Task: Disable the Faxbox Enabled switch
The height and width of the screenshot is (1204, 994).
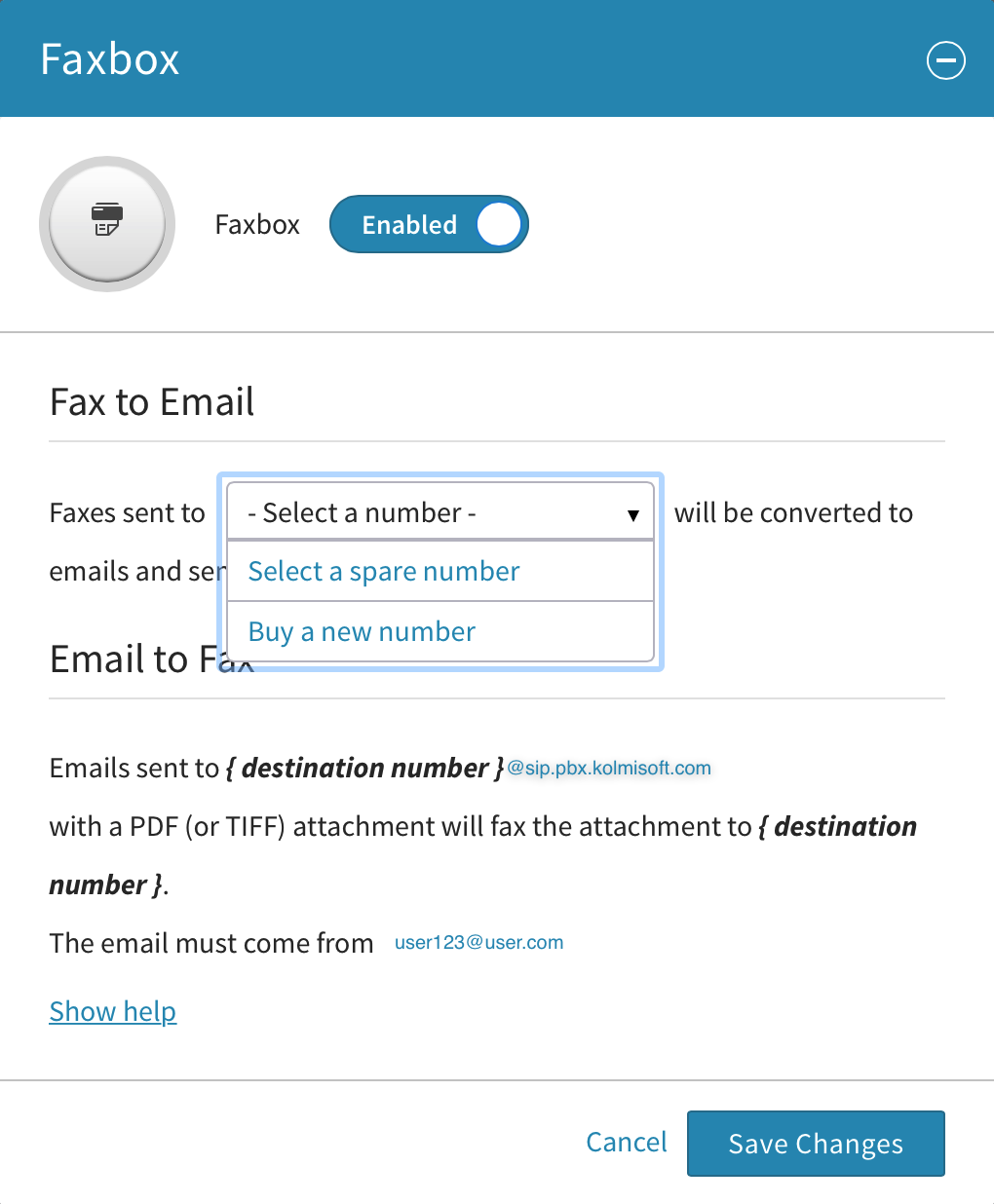Action: click(429, 225)
